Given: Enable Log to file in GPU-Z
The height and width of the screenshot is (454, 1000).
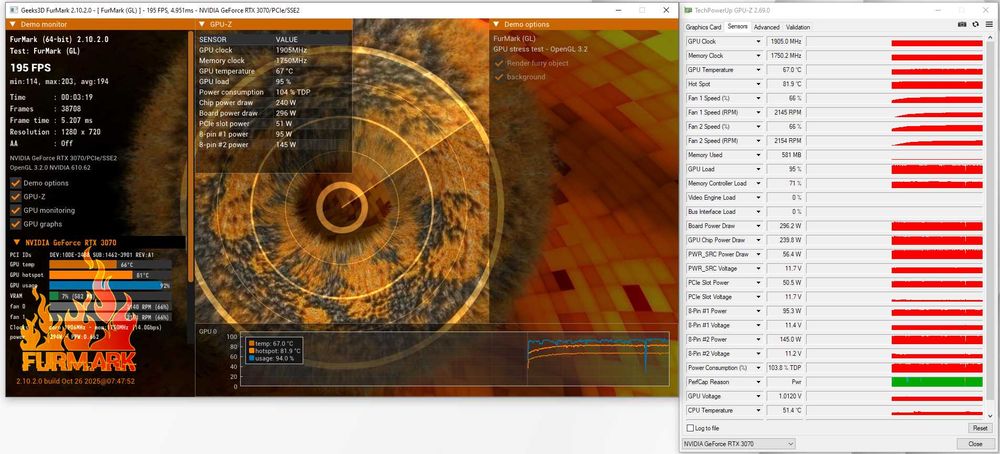Looking at the screenshot, I should pos(690,428).
